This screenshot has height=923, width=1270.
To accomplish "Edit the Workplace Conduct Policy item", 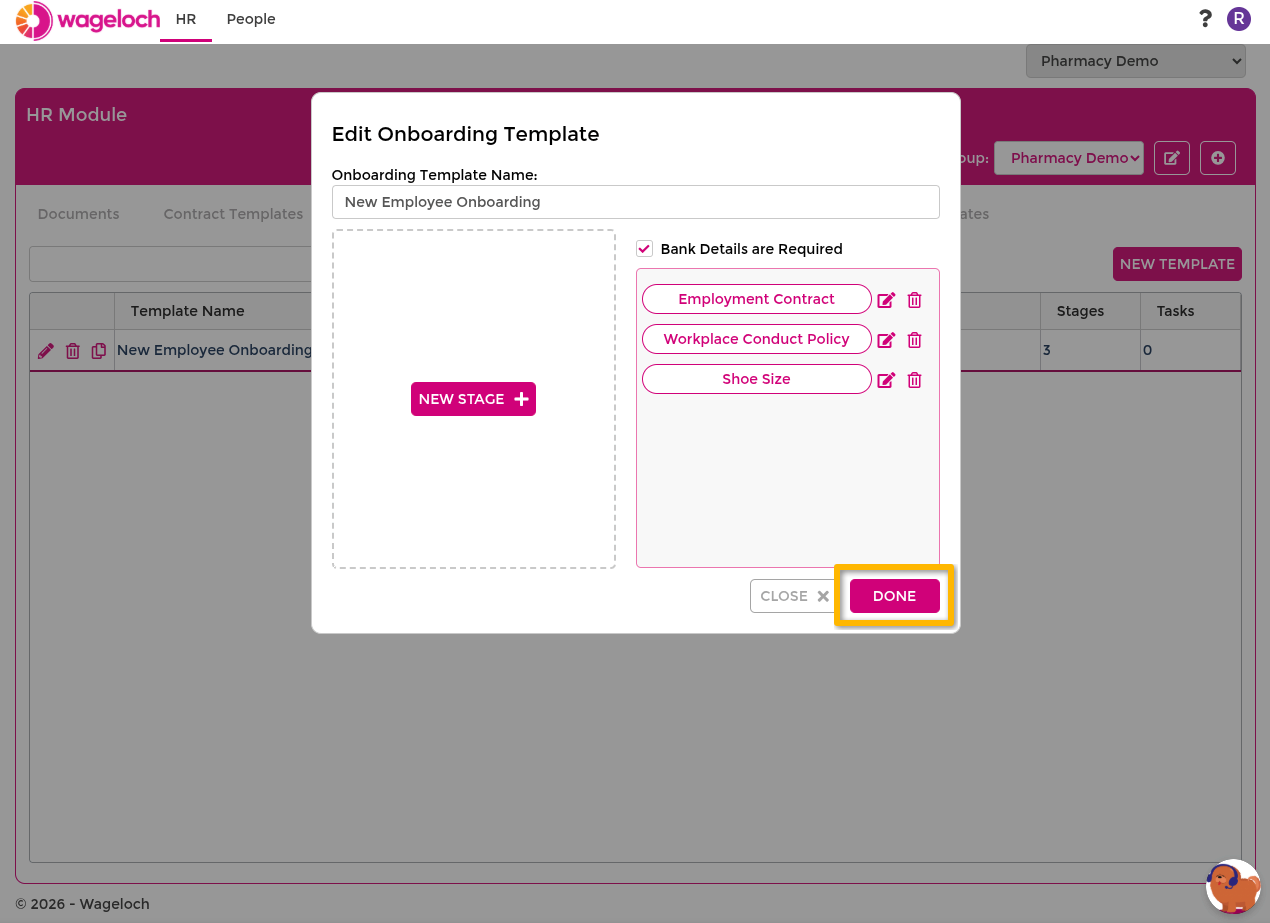I will pyautogui.click(x=886, y=340).
